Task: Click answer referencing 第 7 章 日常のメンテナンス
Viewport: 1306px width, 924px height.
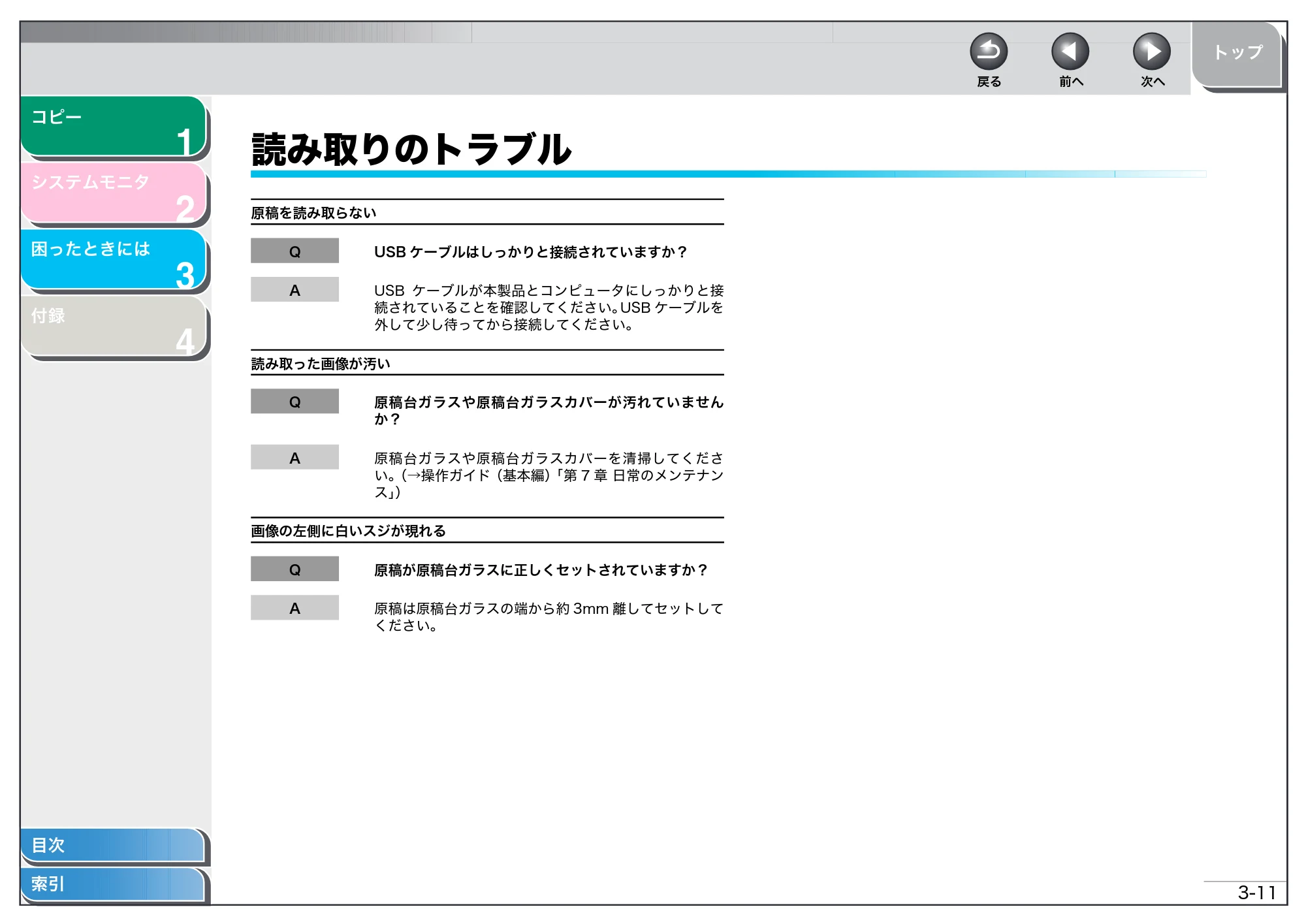Action: (x=549, y=475)
